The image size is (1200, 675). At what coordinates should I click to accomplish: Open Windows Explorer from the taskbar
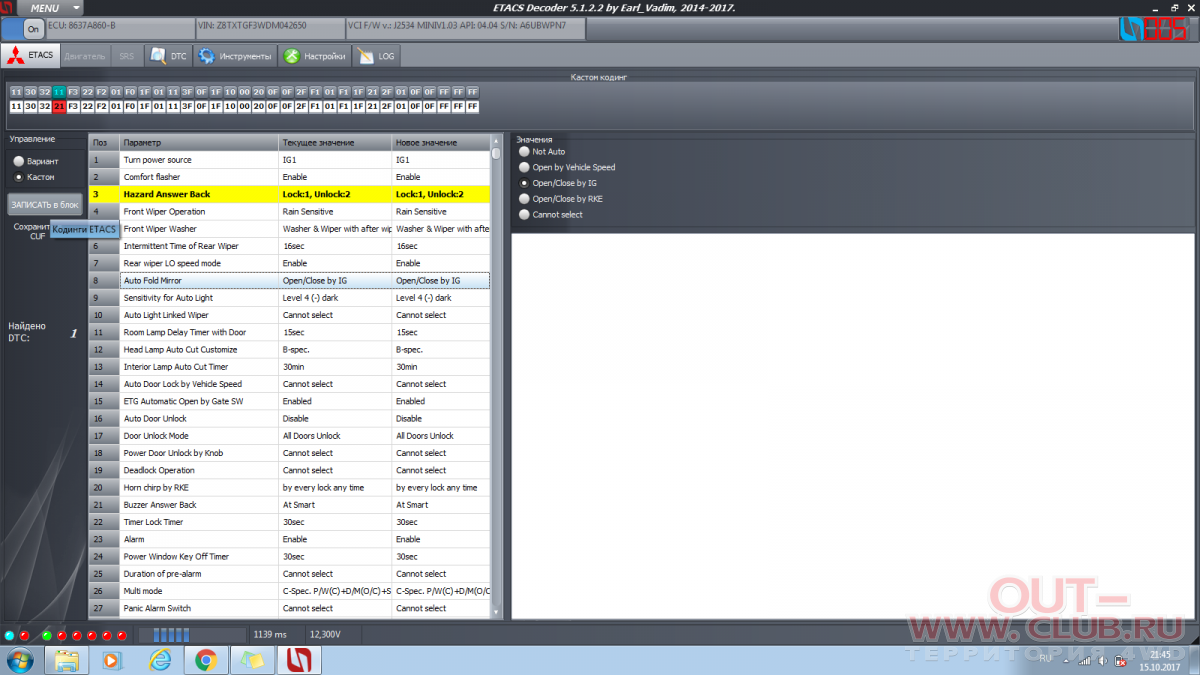coord(67,660)
